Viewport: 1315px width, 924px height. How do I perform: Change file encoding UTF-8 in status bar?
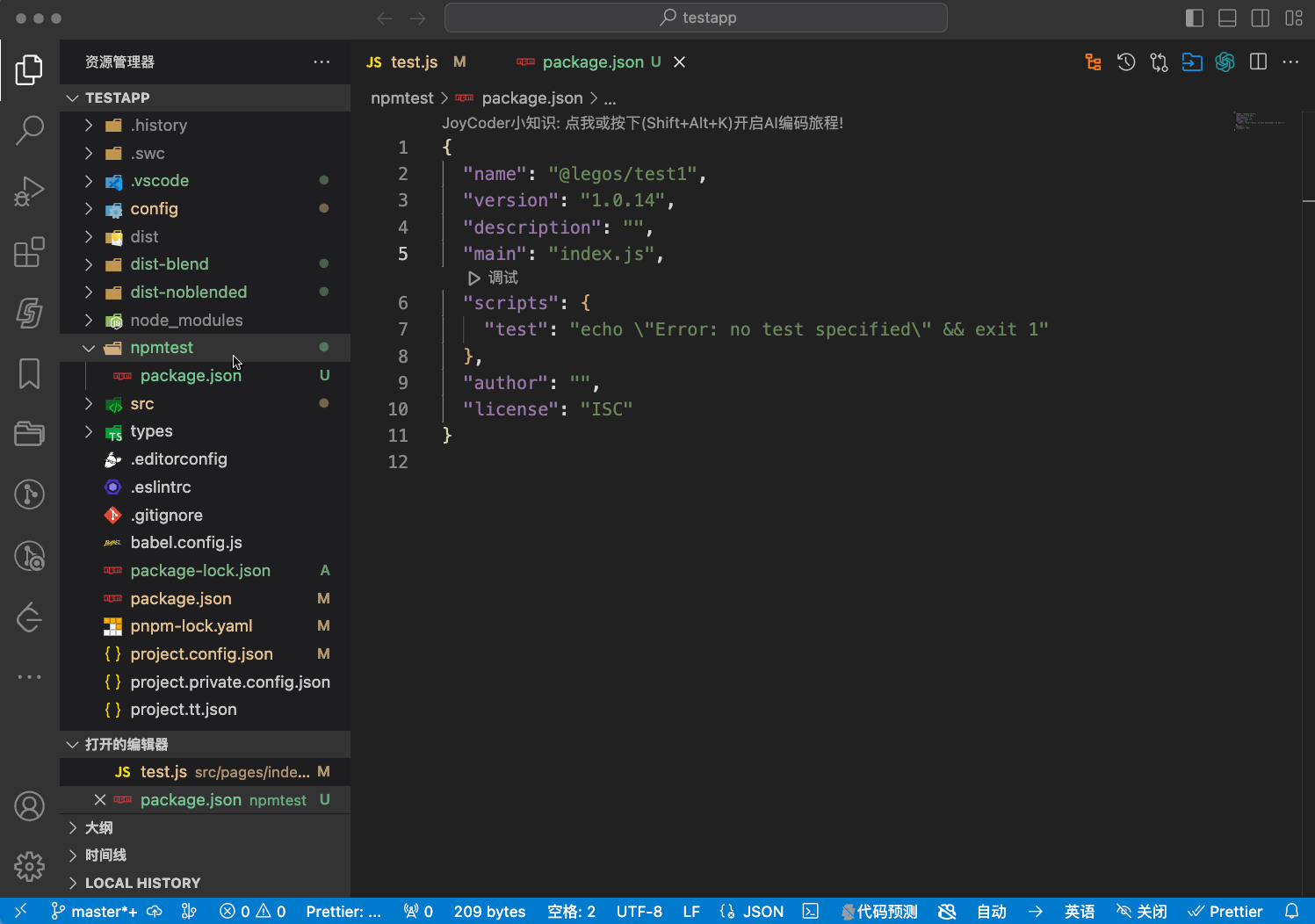click(639, 912)
